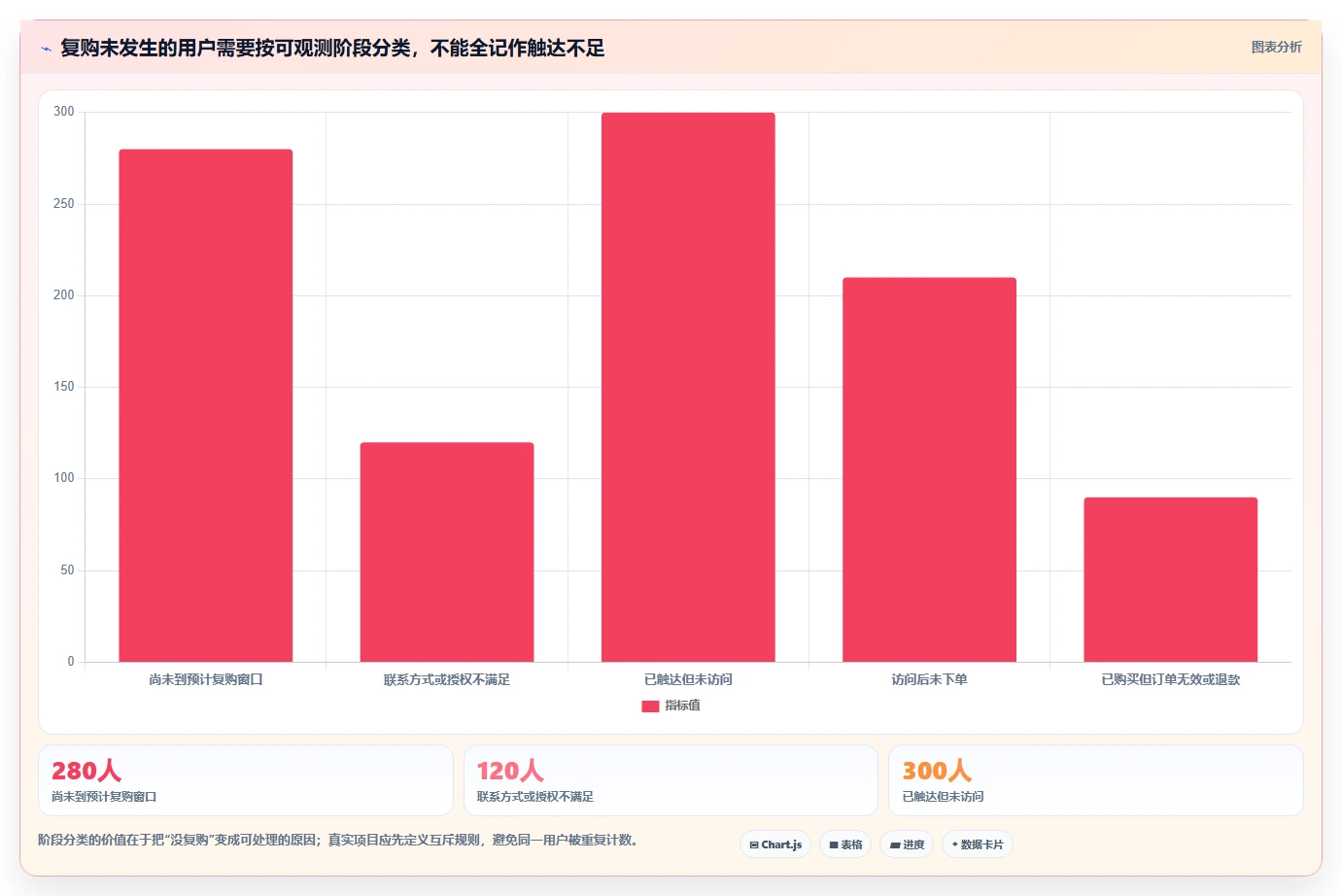Open the 280人 data card
This screenshot has height=896, width=1342.
tap(246, 780)
